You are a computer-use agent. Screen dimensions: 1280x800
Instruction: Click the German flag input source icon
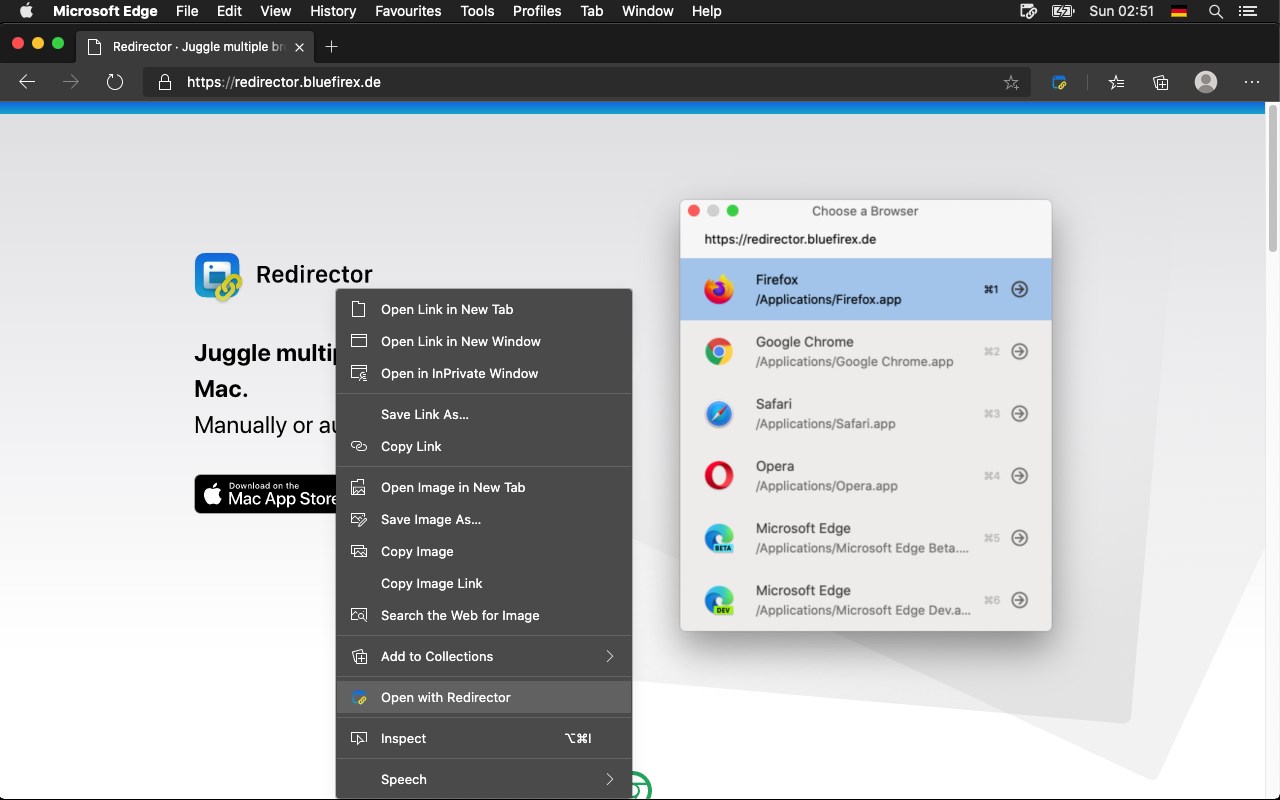point(1179,11)
